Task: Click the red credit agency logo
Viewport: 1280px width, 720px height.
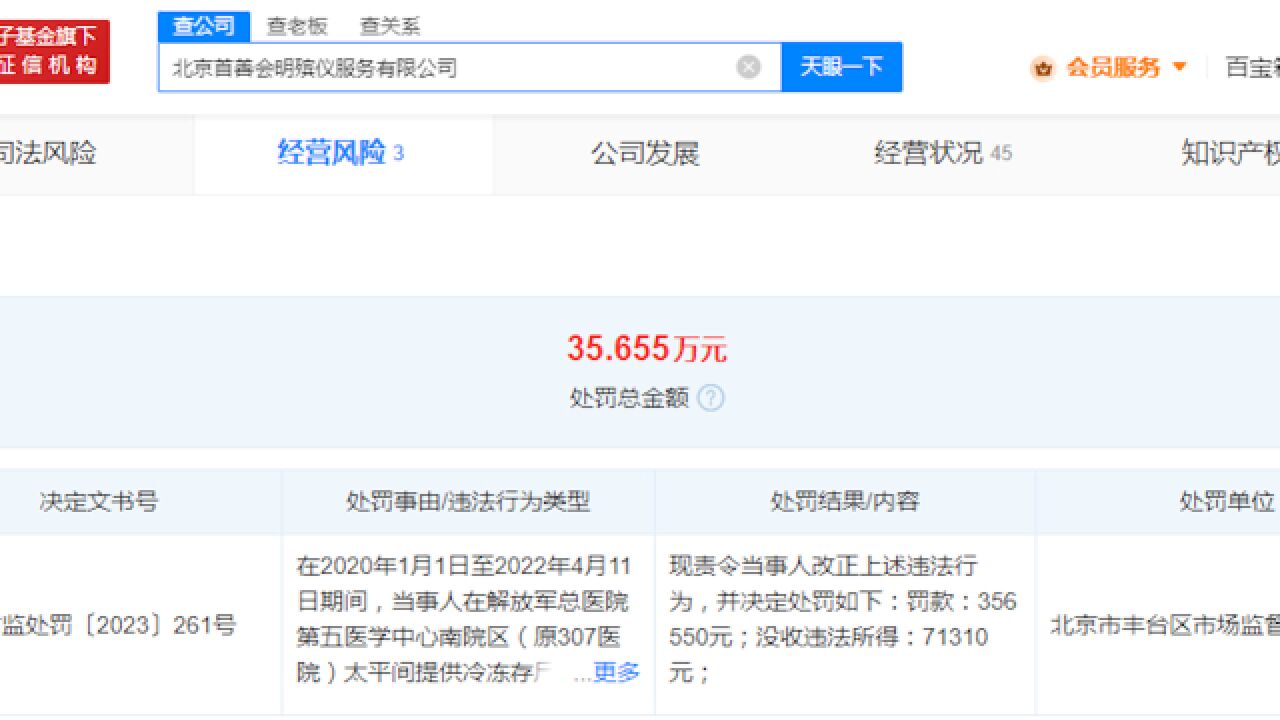Action: [54, 52]
